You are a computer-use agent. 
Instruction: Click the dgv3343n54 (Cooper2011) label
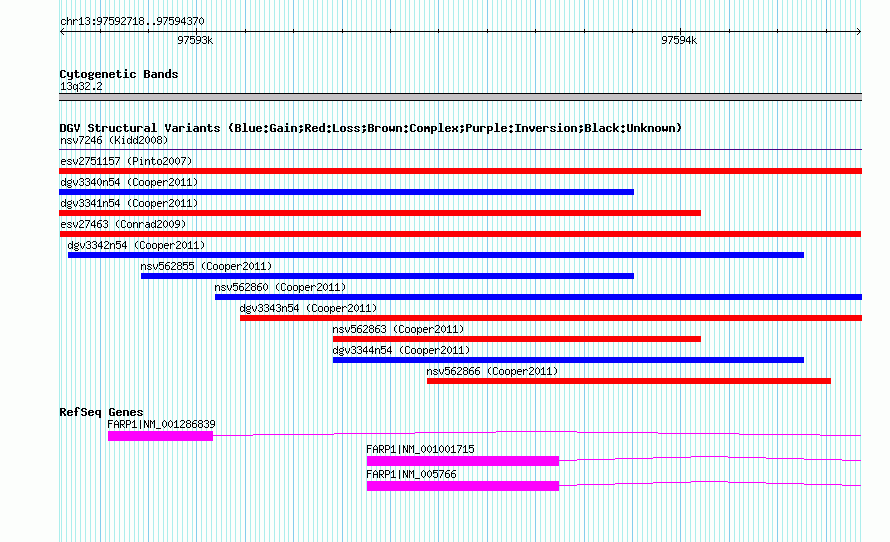308,308
